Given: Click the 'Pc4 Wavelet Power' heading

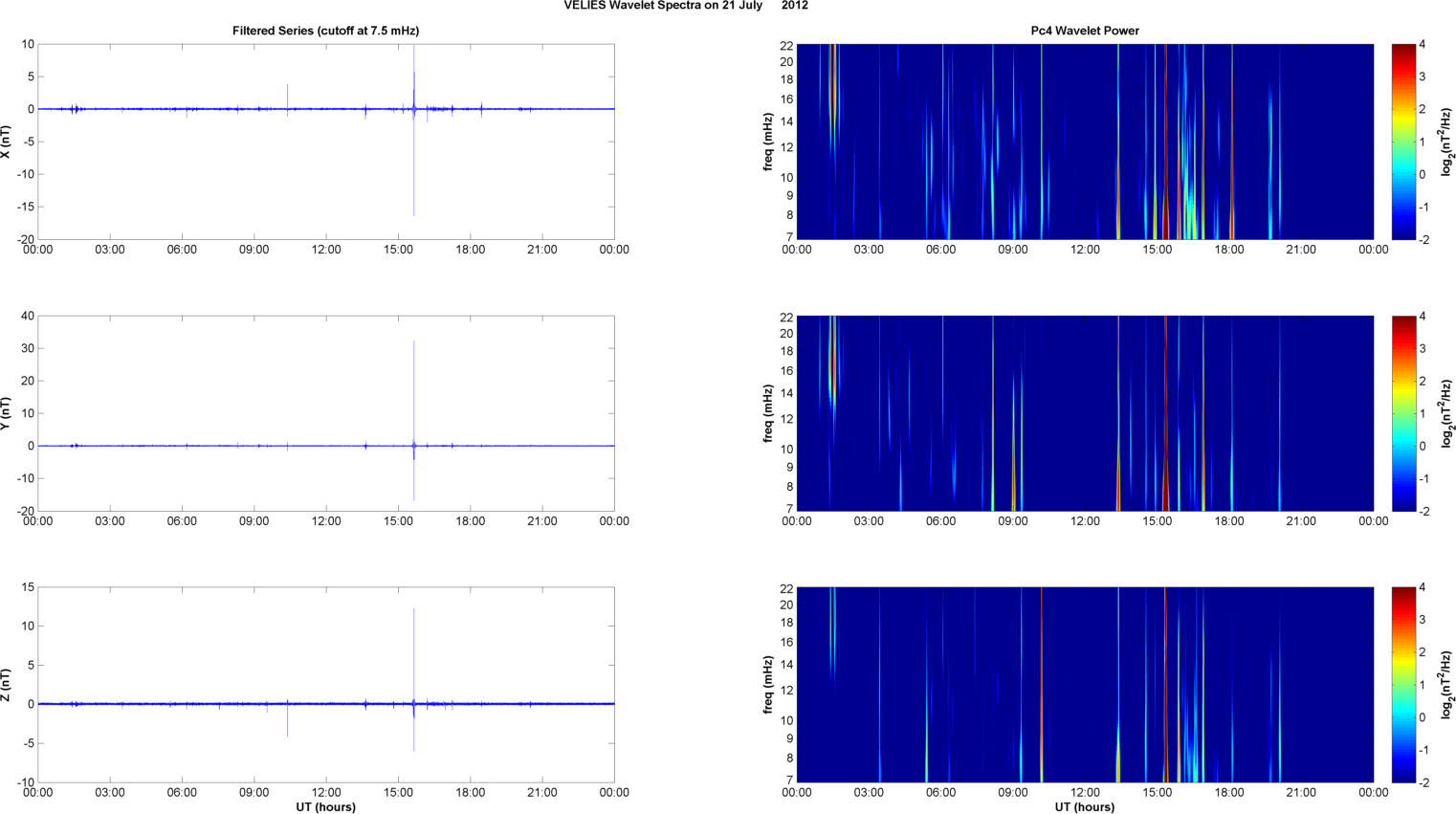Looking at the screenshot, I should [x=1084, y=31].
